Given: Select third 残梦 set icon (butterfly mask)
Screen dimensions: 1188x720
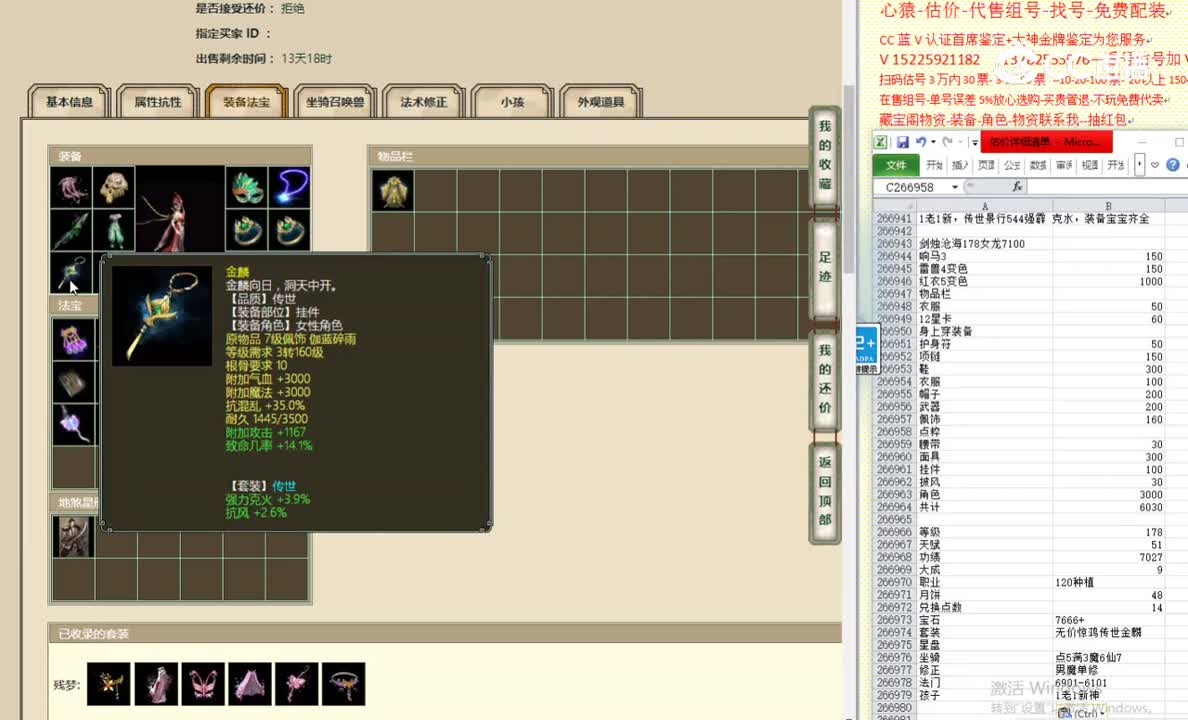Looking at the screenshot, I should [x=203, y=684].
